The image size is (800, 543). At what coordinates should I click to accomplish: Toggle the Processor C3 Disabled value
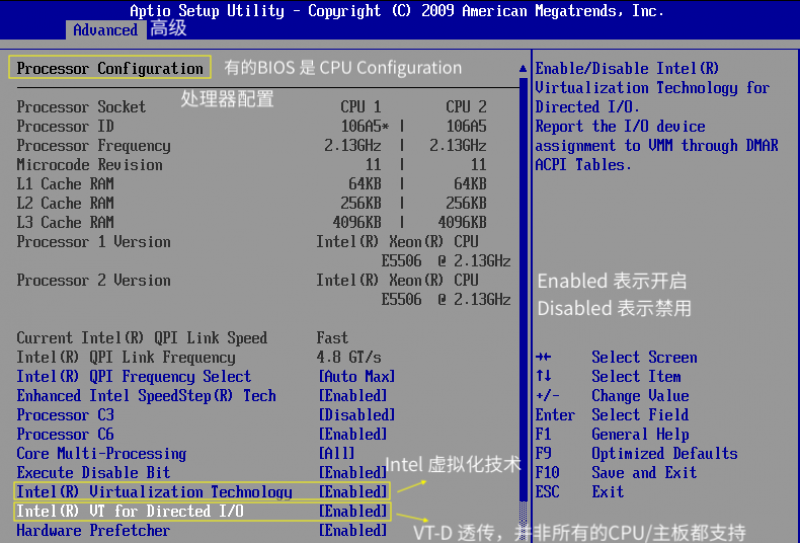click(x=356, y=415)
